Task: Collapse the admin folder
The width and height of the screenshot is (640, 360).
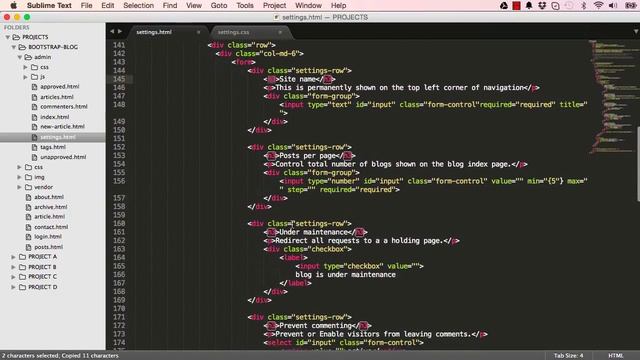Action: (x=20, y=57)
